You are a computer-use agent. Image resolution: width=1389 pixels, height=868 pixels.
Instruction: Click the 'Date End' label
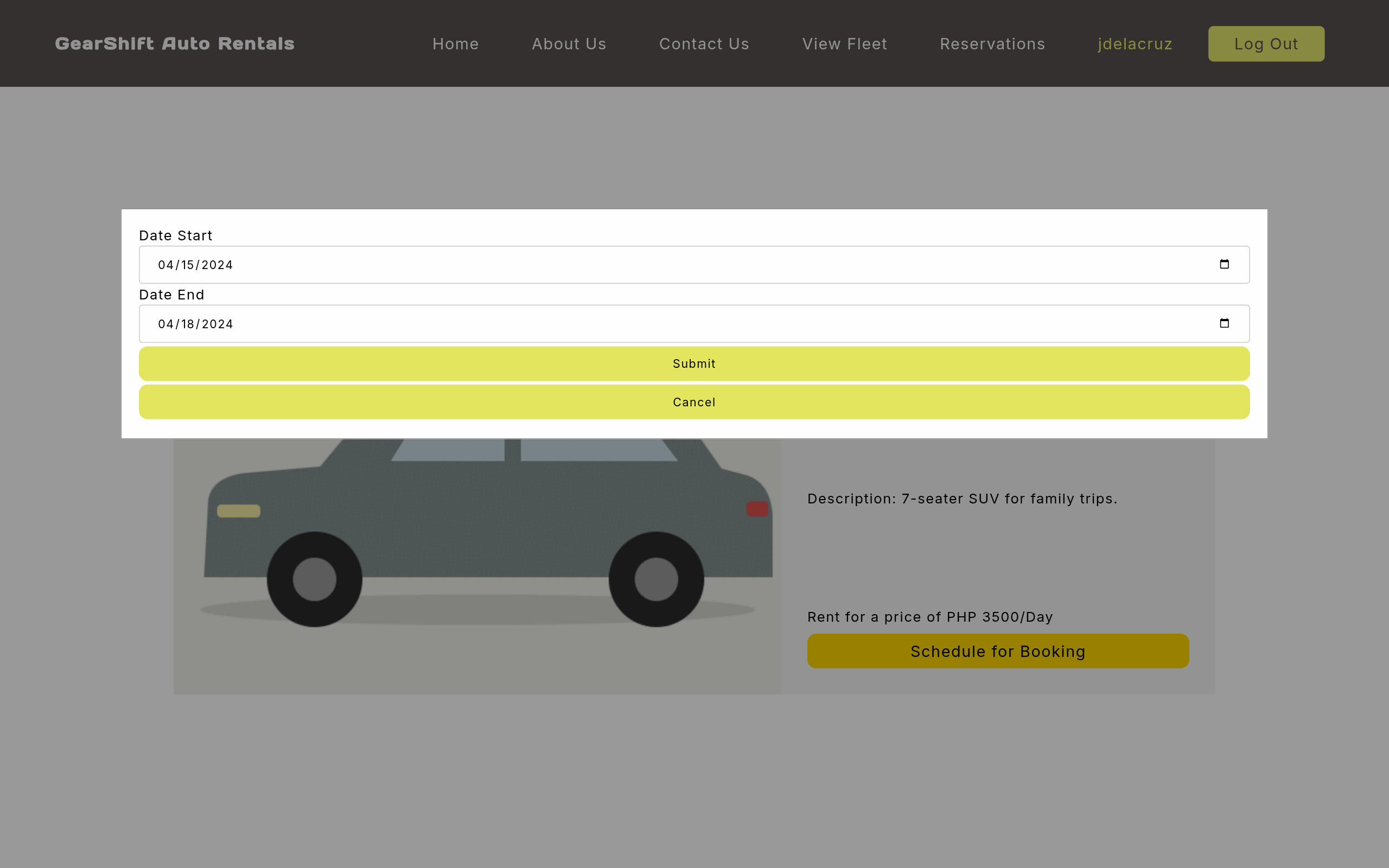(171, 295)
